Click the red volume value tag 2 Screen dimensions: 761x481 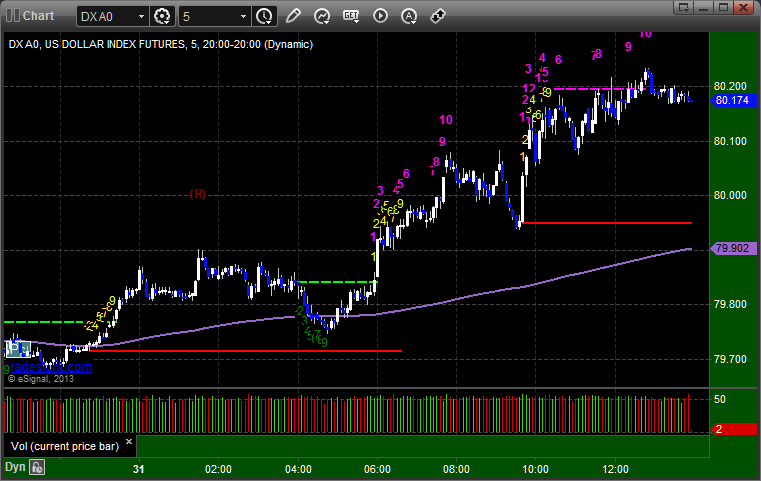coord(733,429)
